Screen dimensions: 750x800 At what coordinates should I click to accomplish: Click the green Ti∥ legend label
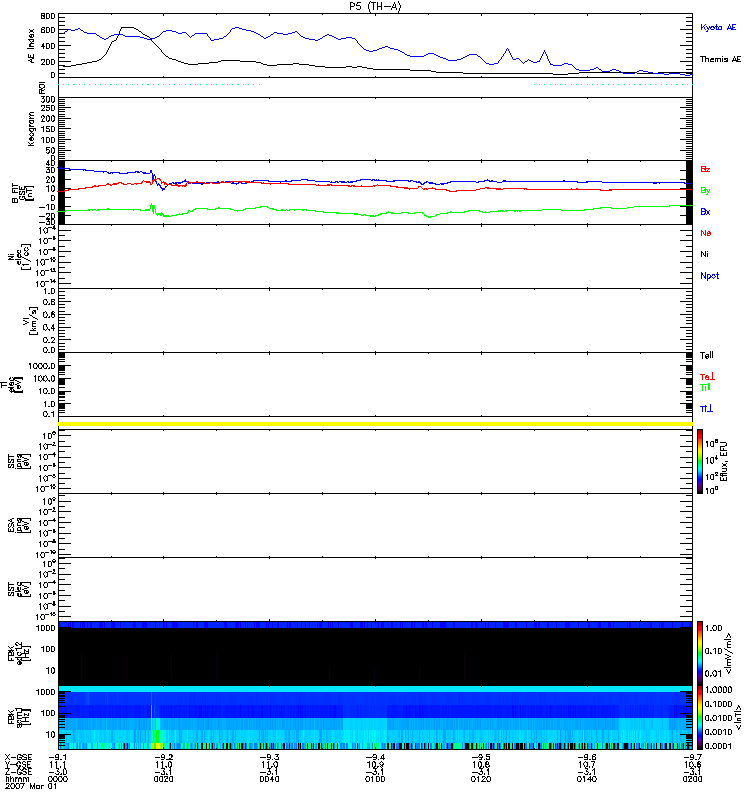[705, 387]
